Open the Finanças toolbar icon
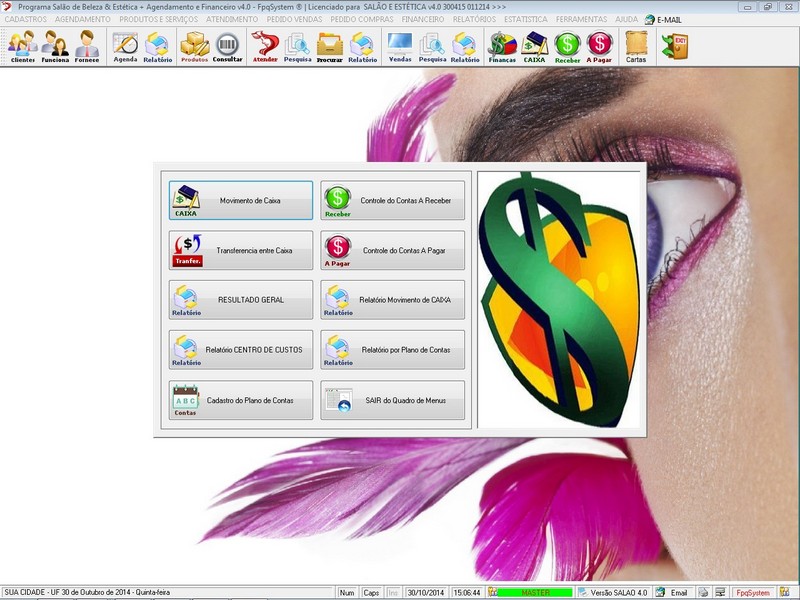Screen dimensions: 800x600 (502, 46)
